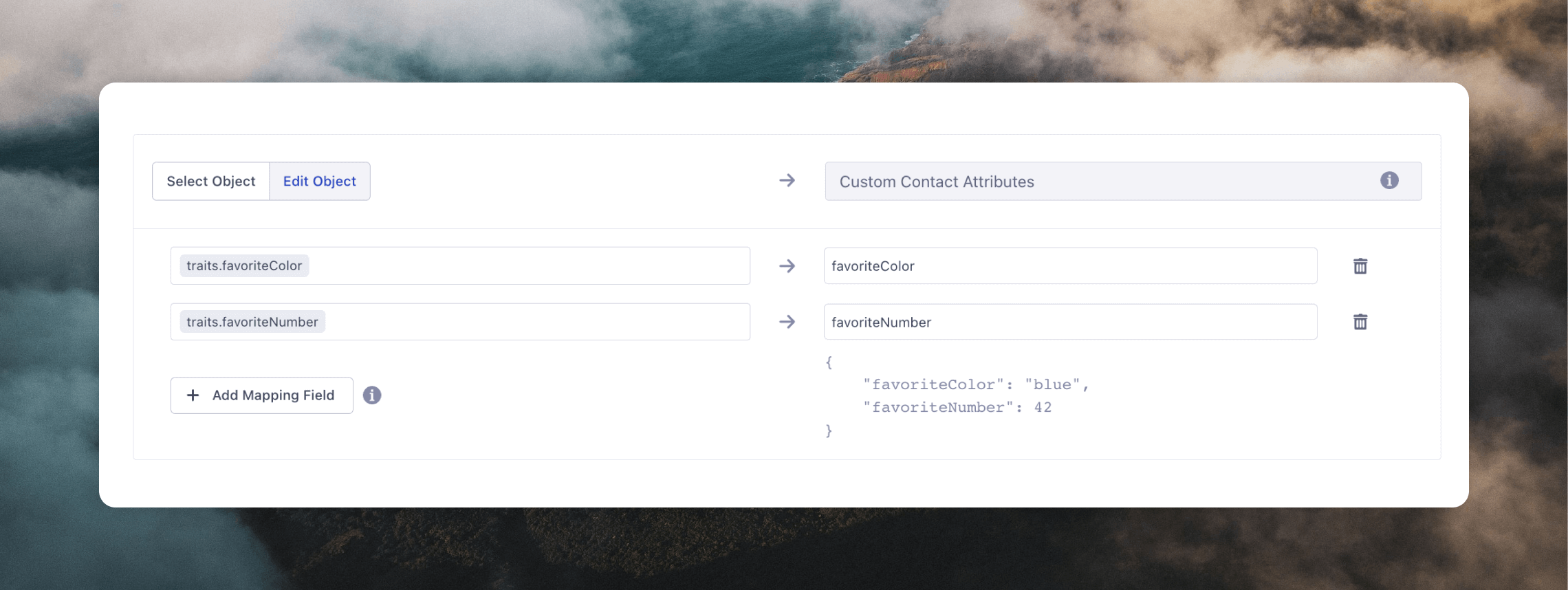This screenshot has width=1568, height=590.
Task: Click the "blue" value in JSON preview
Action: click(1052, 385)
